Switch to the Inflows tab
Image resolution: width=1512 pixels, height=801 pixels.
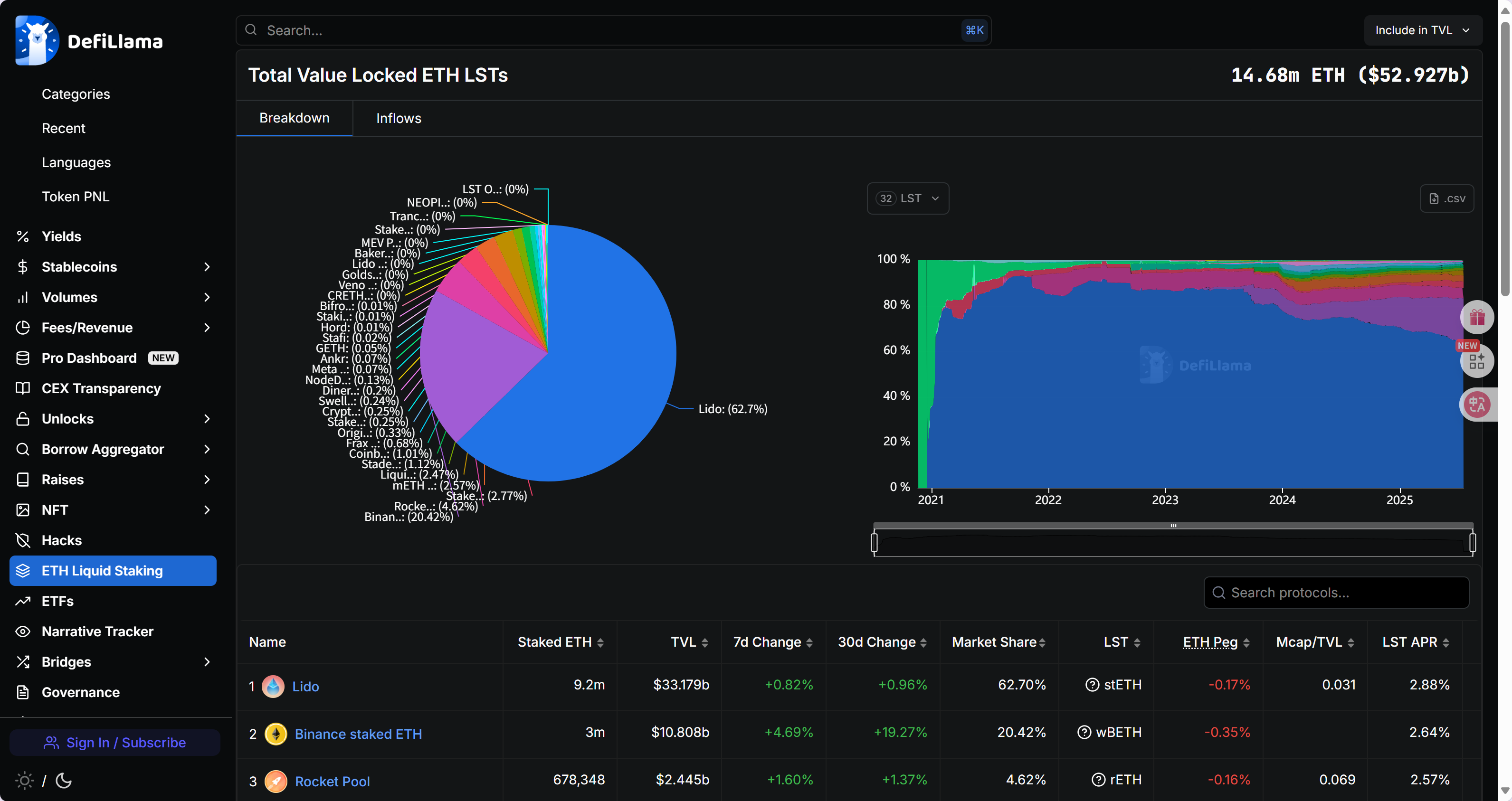click(399, 118)
